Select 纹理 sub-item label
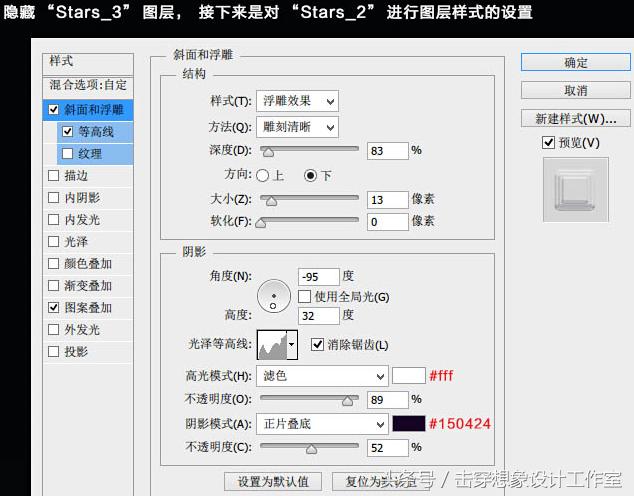This screenshot has height=496, width=634. tap(90, 154)
